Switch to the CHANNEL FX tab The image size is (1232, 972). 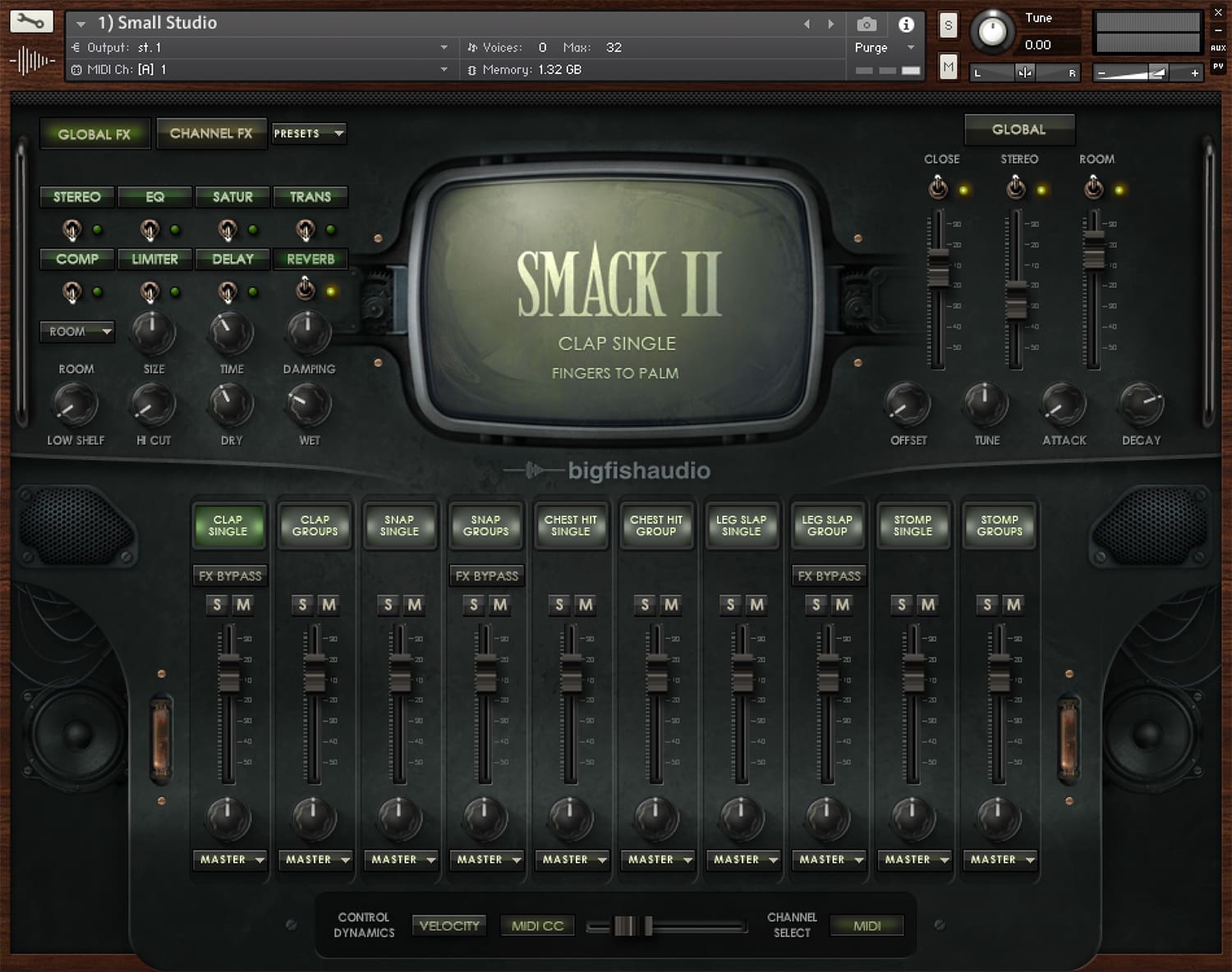tap(211, 133)
